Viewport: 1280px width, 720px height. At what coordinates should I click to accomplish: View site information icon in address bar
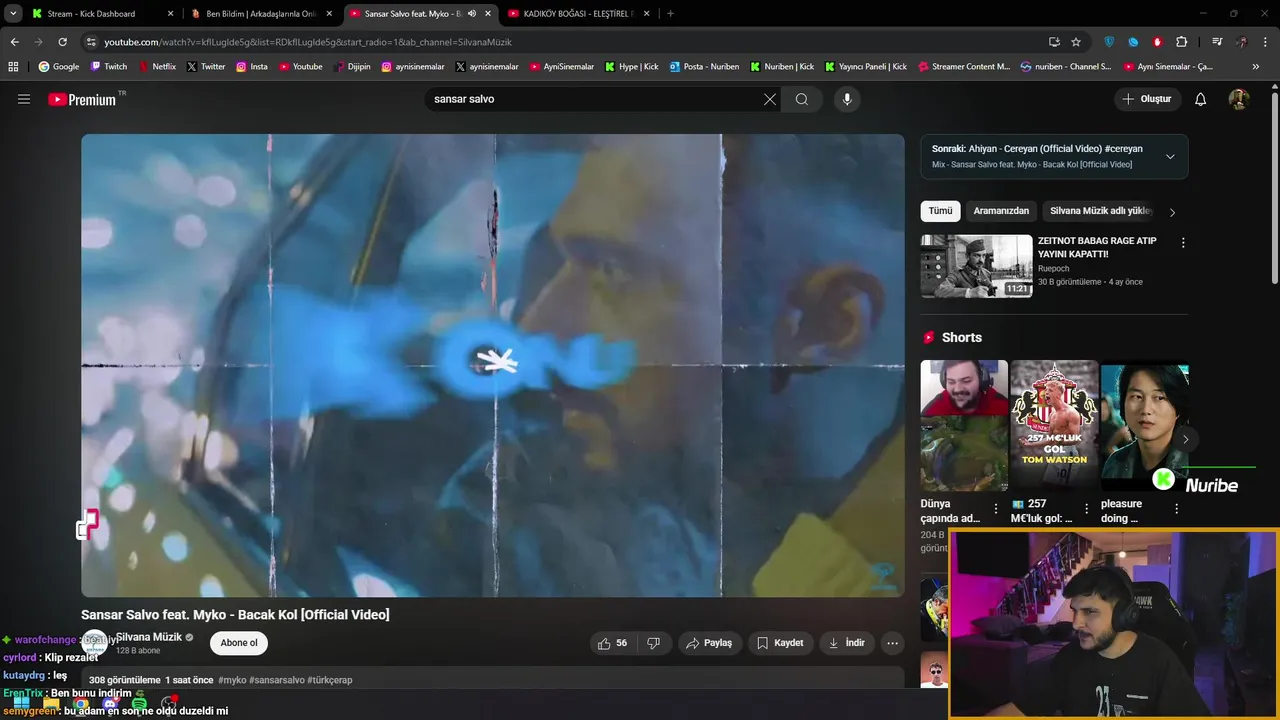coord(91,42)
